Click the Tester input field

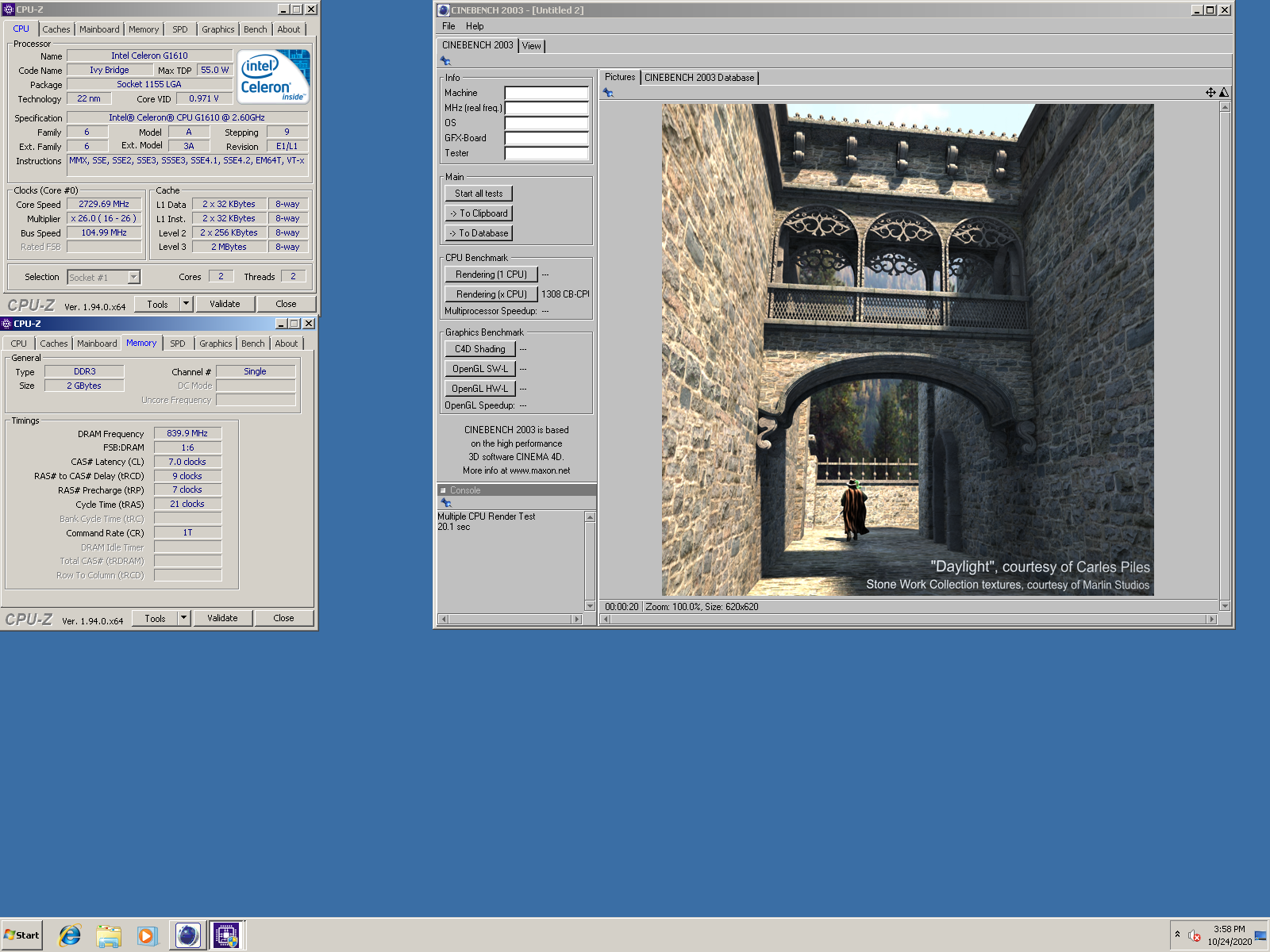click(547, 153)
